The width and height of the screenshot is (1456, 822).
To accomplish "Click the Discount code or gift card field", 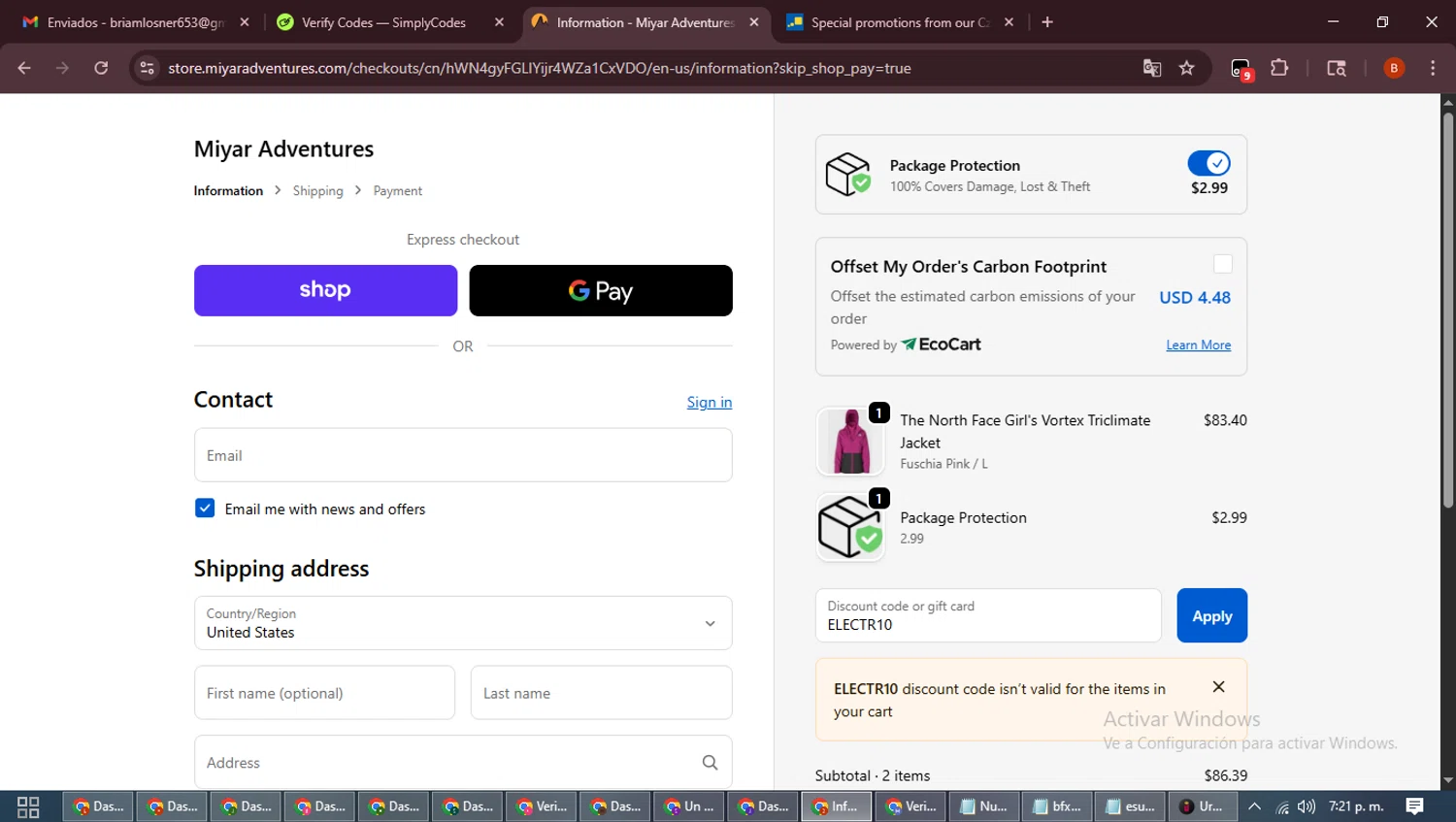I will (988, 615).
